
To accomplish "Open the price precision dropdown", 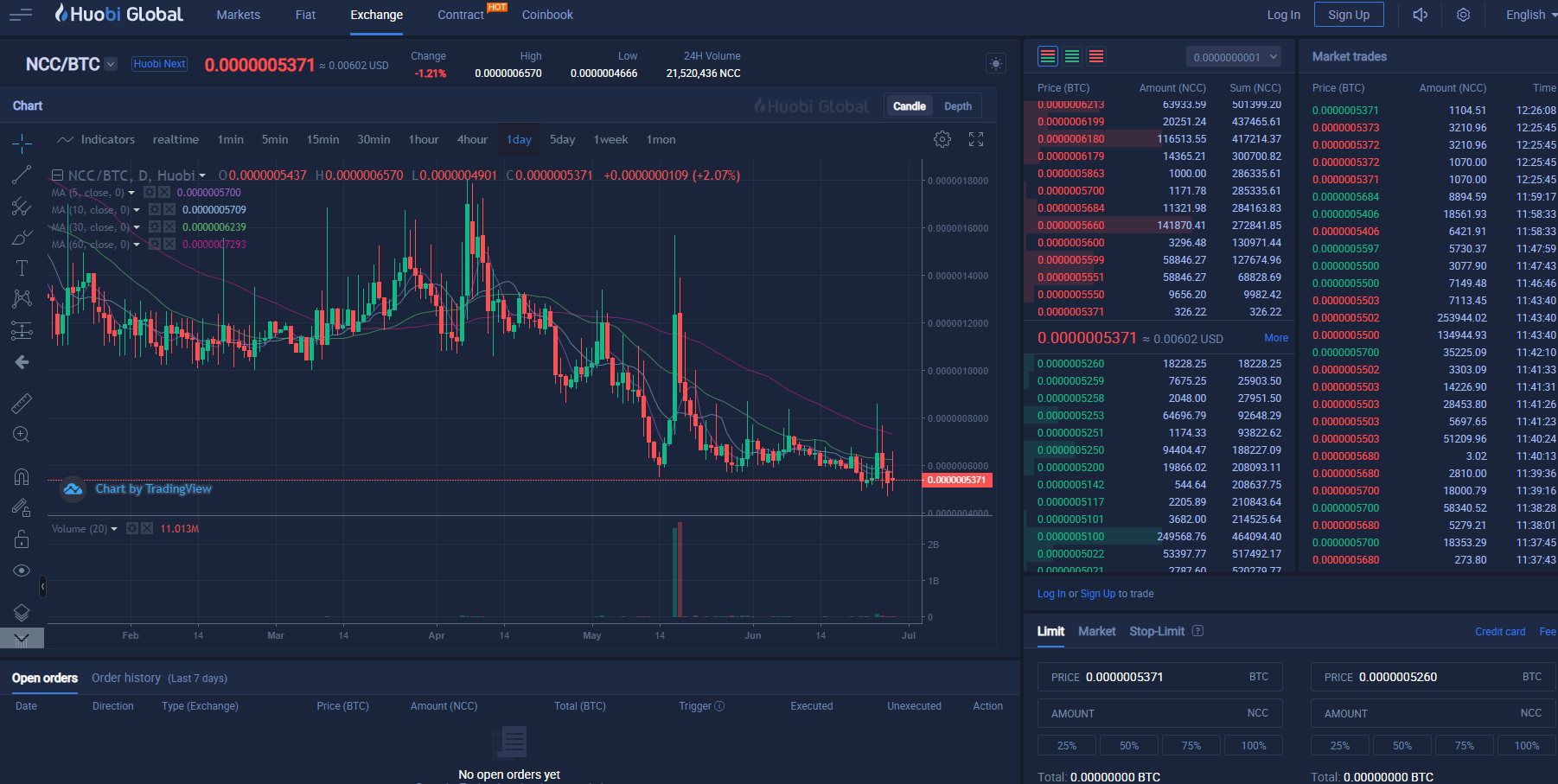I will click(x=1234, y=57).
